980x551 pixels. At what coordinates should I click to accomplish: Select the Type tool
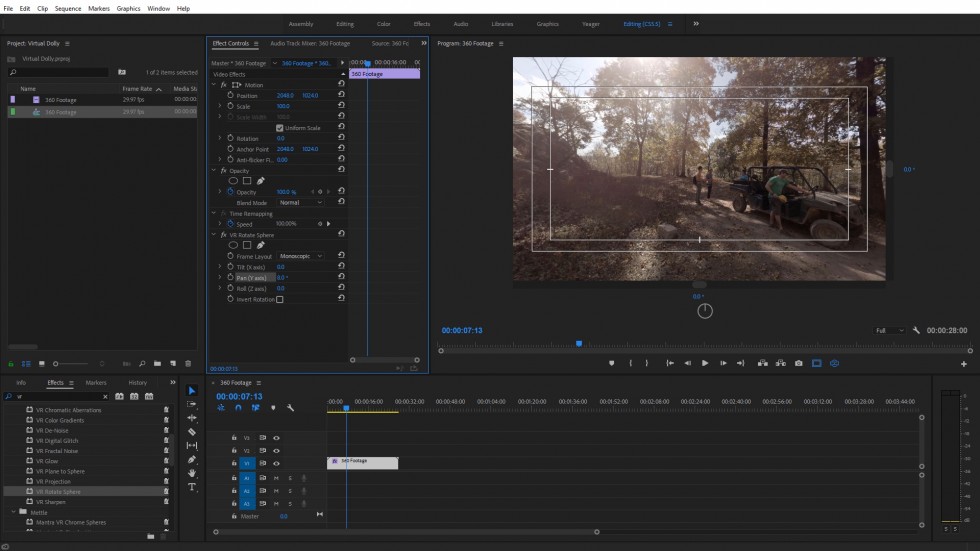pos(192,487)
